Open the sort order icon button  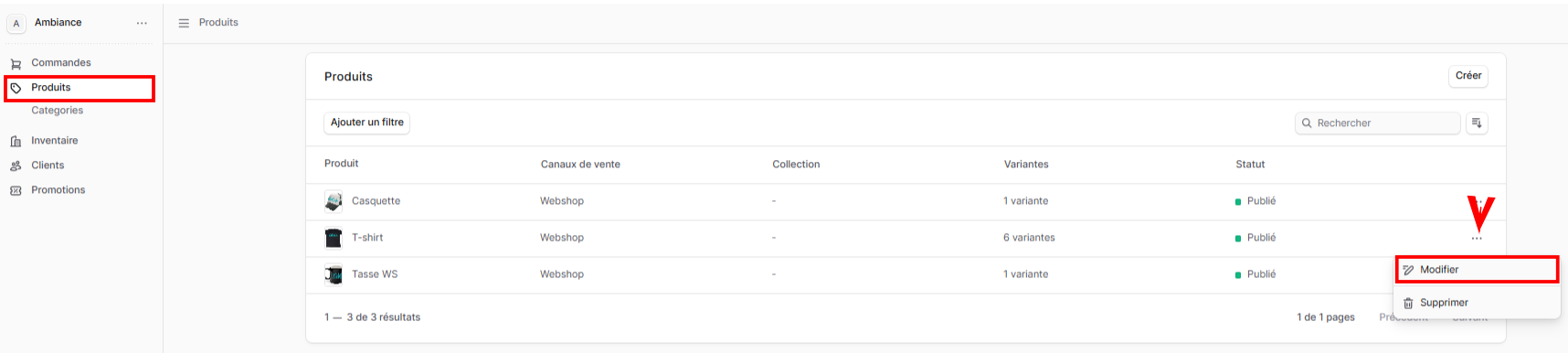click(1477, 123)
